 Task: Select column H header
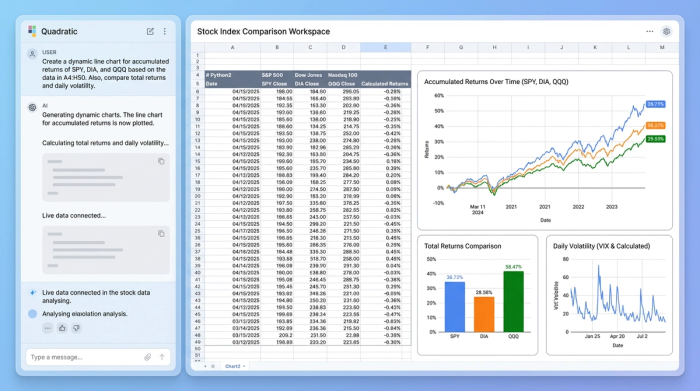495,47
